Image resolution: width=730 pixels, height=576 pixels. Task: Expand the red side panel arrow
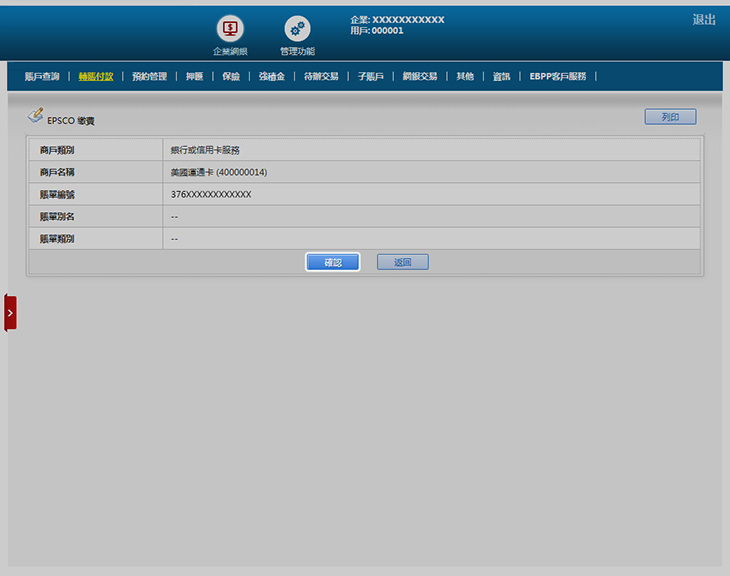(x=10, y=312)
